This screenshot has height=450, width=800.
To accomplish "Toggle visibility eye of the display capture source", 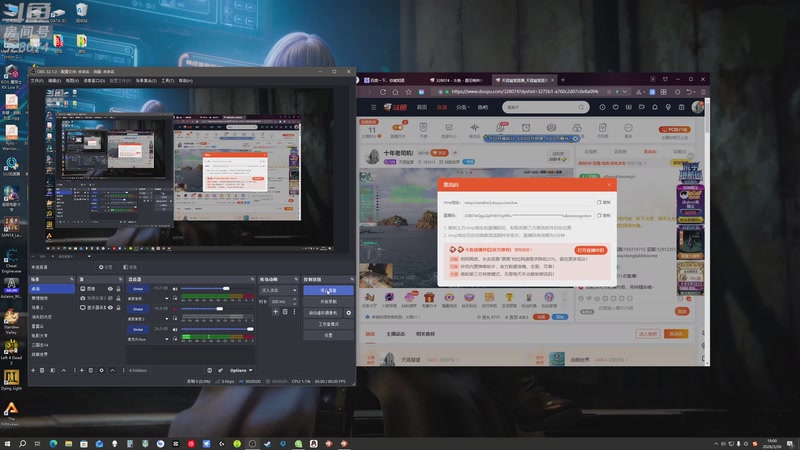I will click(110, 308).
